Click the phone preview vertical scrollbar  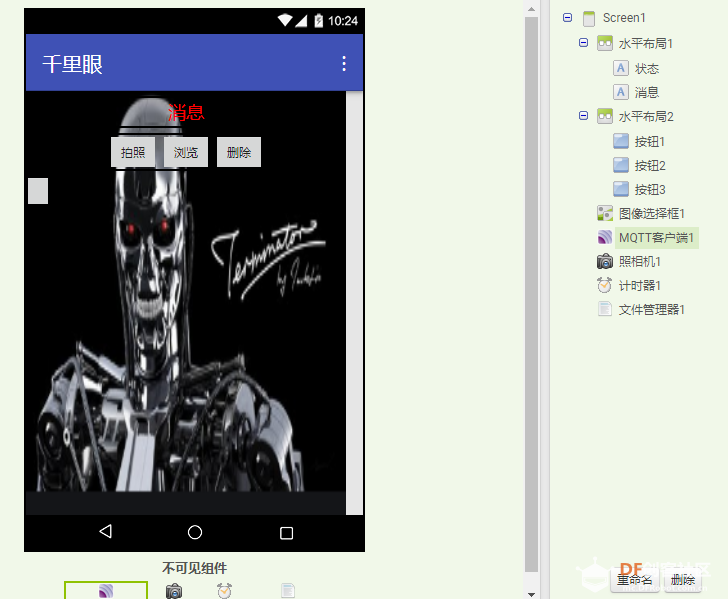(354, 303)
